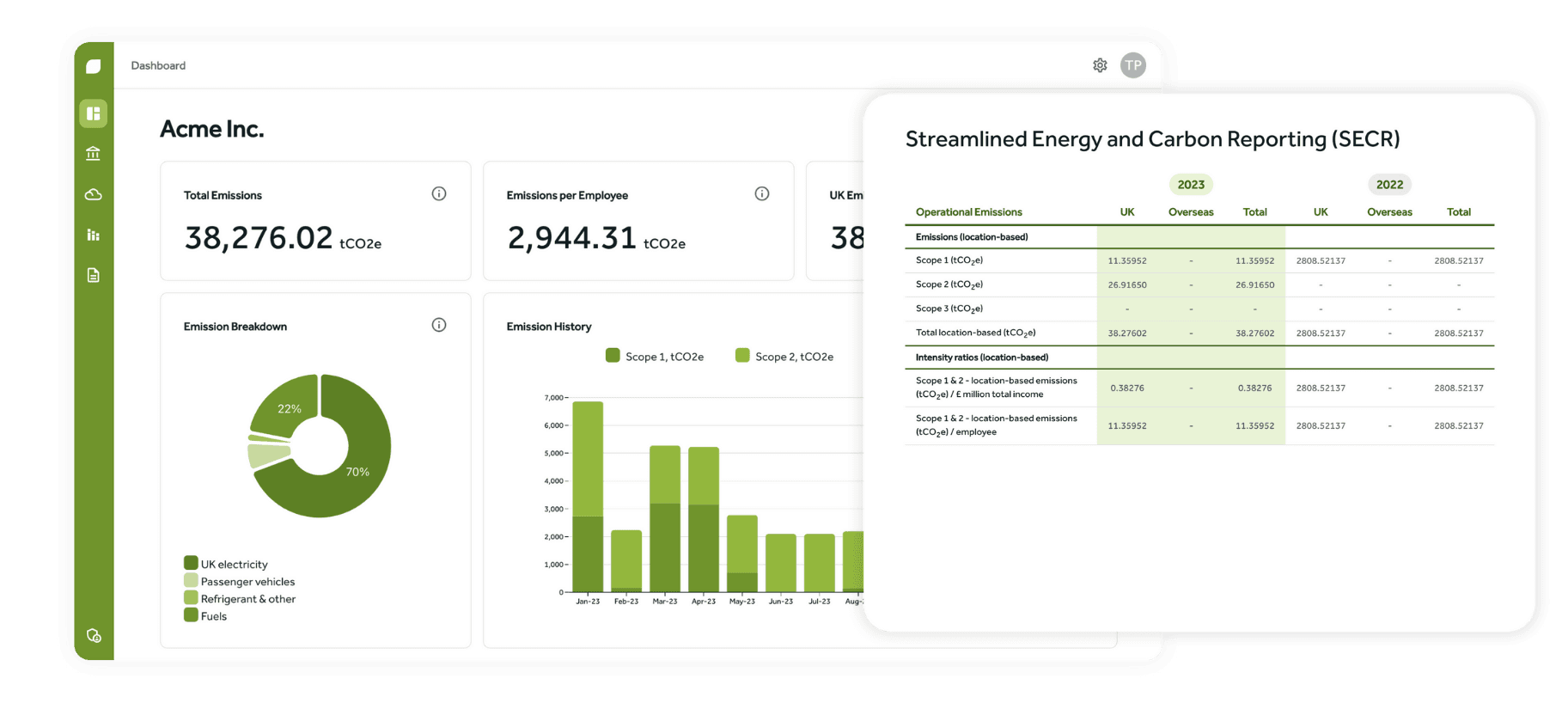Click the Refrigerant & other legend swatch

191,597
